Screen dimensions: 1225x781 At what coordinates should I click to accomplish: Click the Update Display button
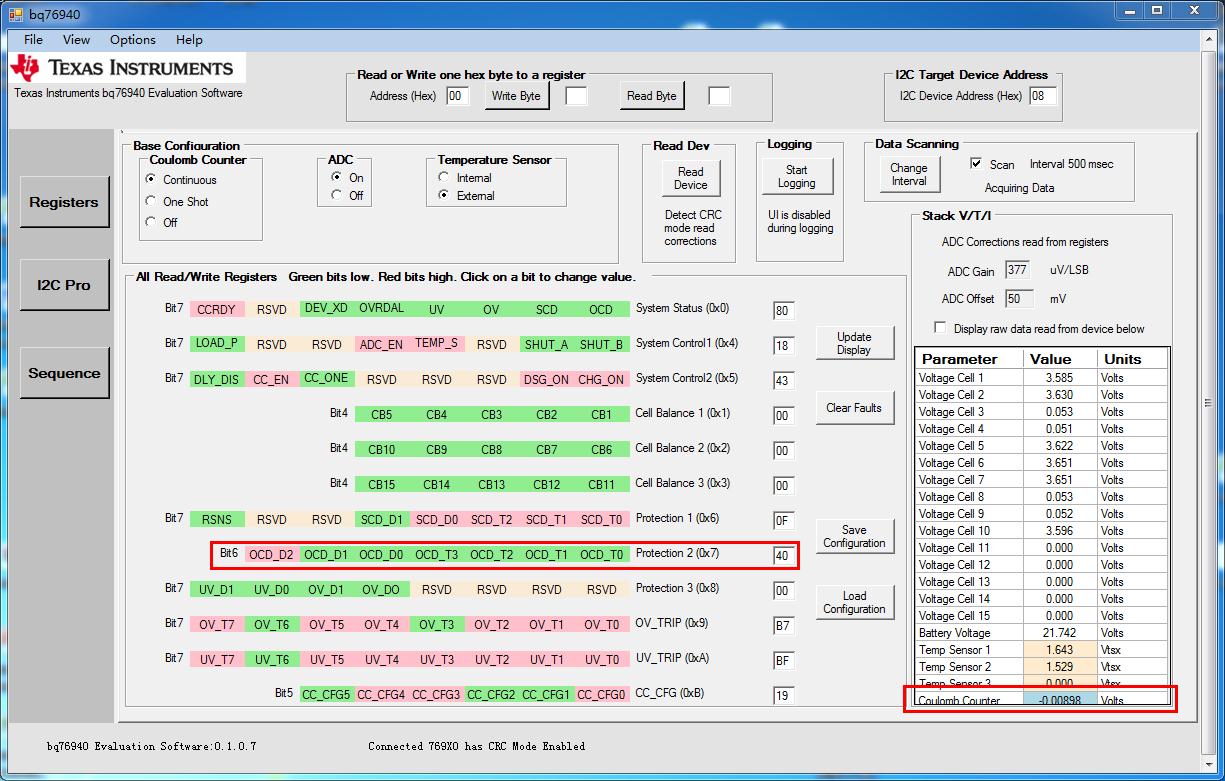click(x=854, y=343)
